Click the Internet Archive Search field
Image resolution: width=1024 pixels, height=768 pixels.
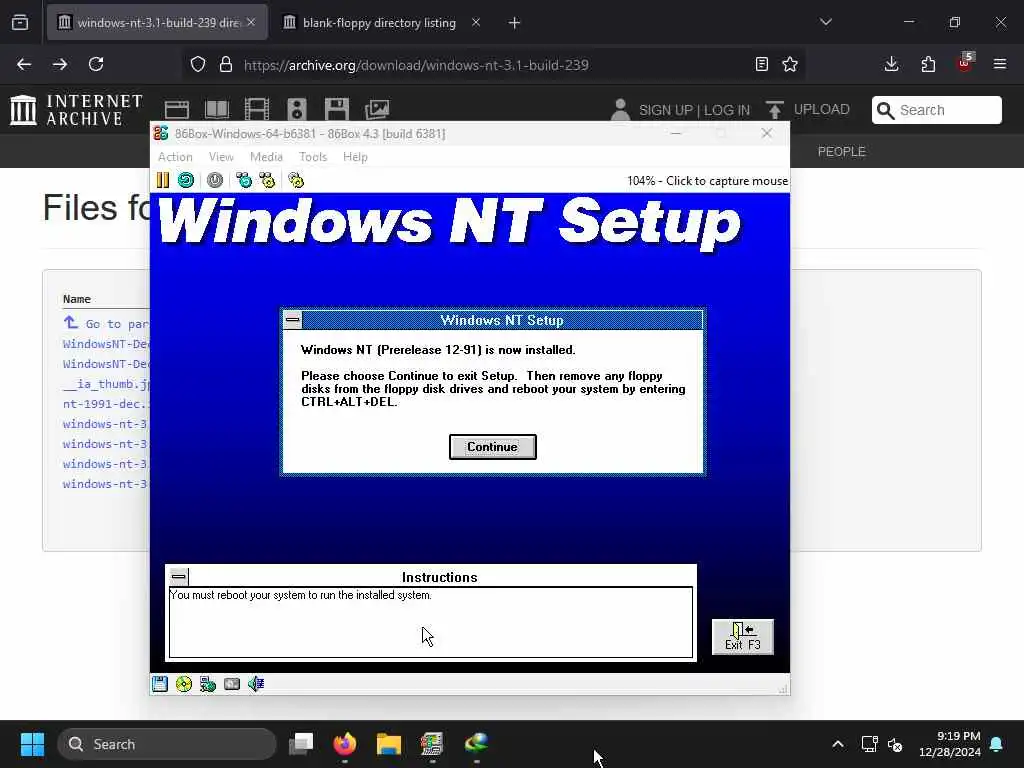click(936, 110)
